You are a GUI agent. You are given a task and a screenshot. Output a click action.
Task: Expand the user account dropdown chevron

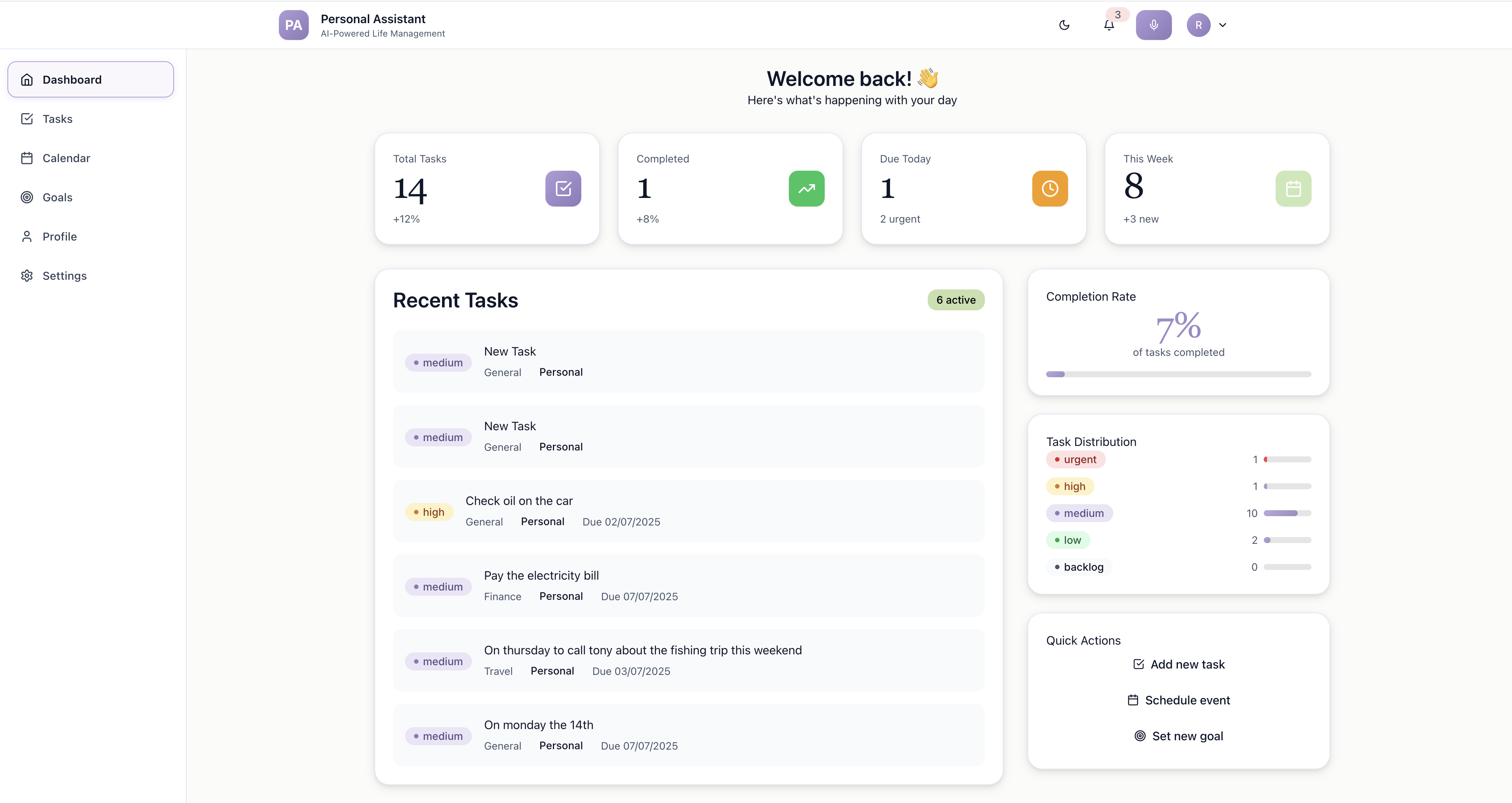click(x=1223, y=25)
